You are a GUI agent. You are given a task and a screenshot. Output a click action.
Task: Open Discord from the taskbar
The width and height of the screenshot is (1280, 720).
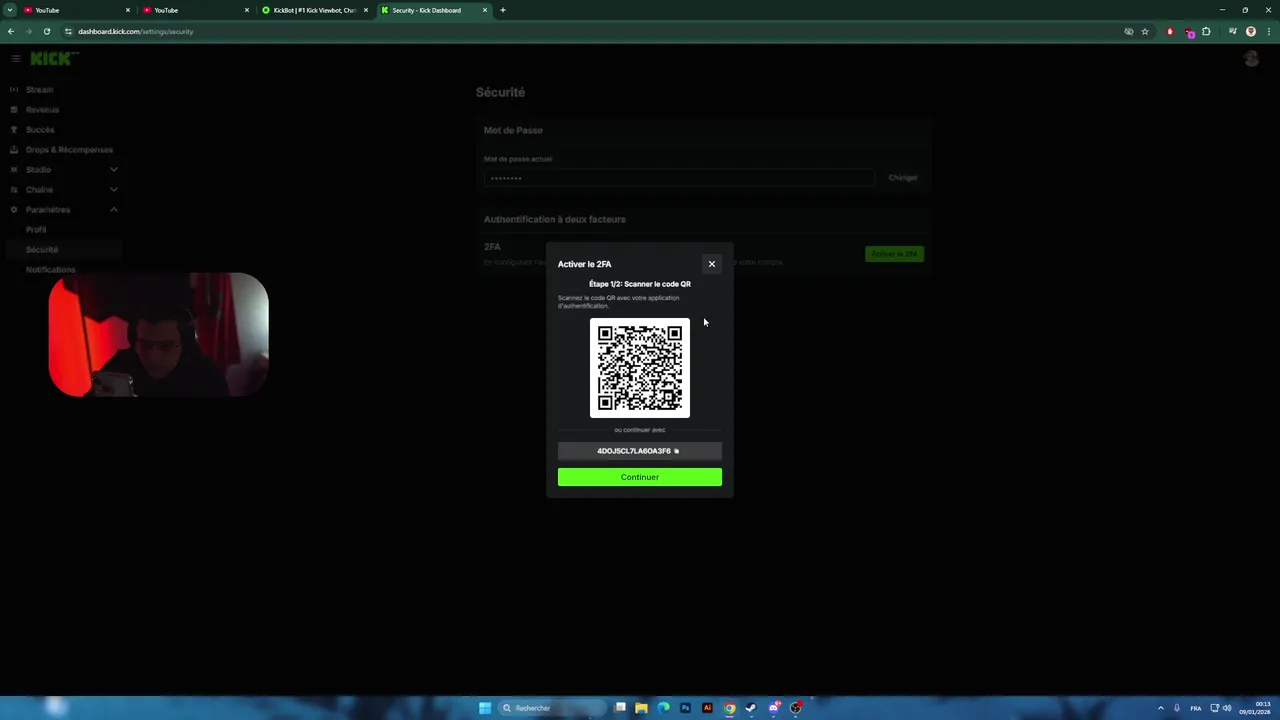tap(774, 708)
